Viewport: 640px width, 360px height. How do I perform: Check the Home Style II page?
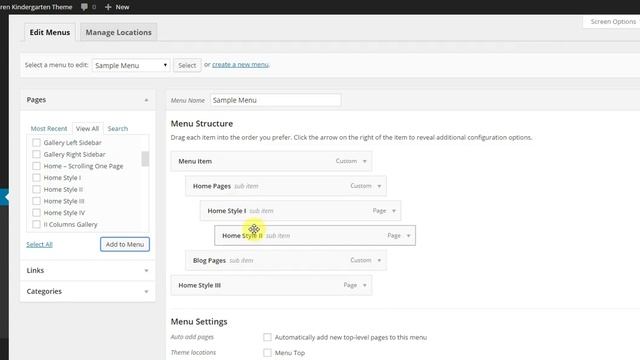pos(36,189)
